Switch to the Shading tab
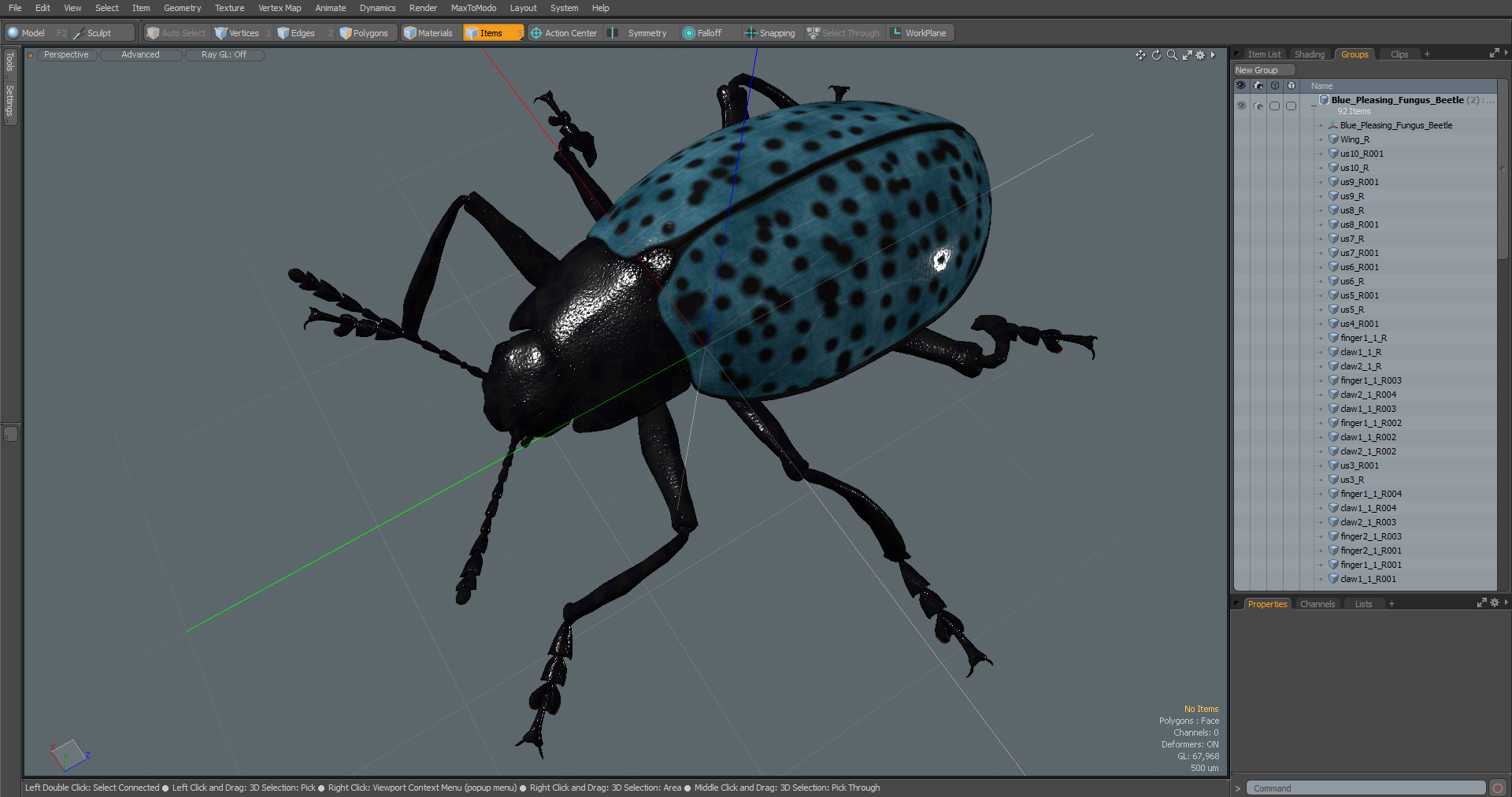This screenshot has height=797, width=1512. 1310,54
